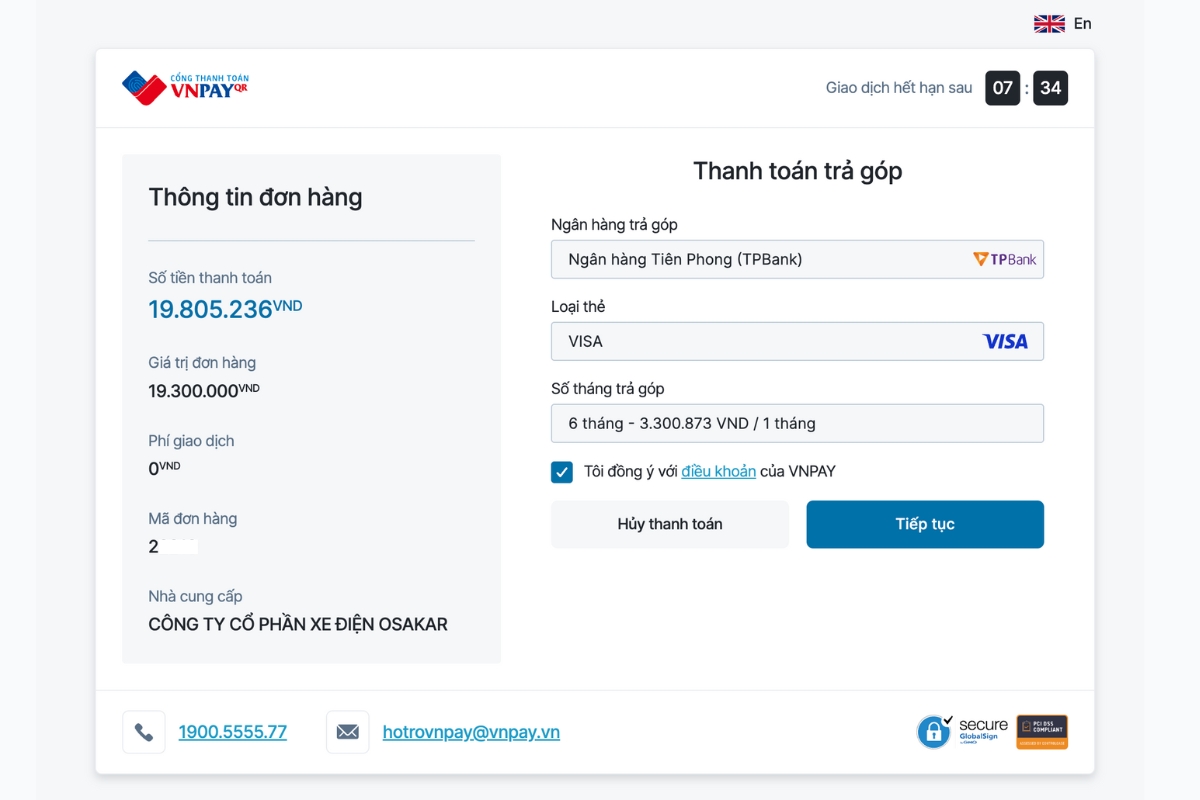Click the VISA logo in card field
1200x800 pixels.
[1005, 341]
